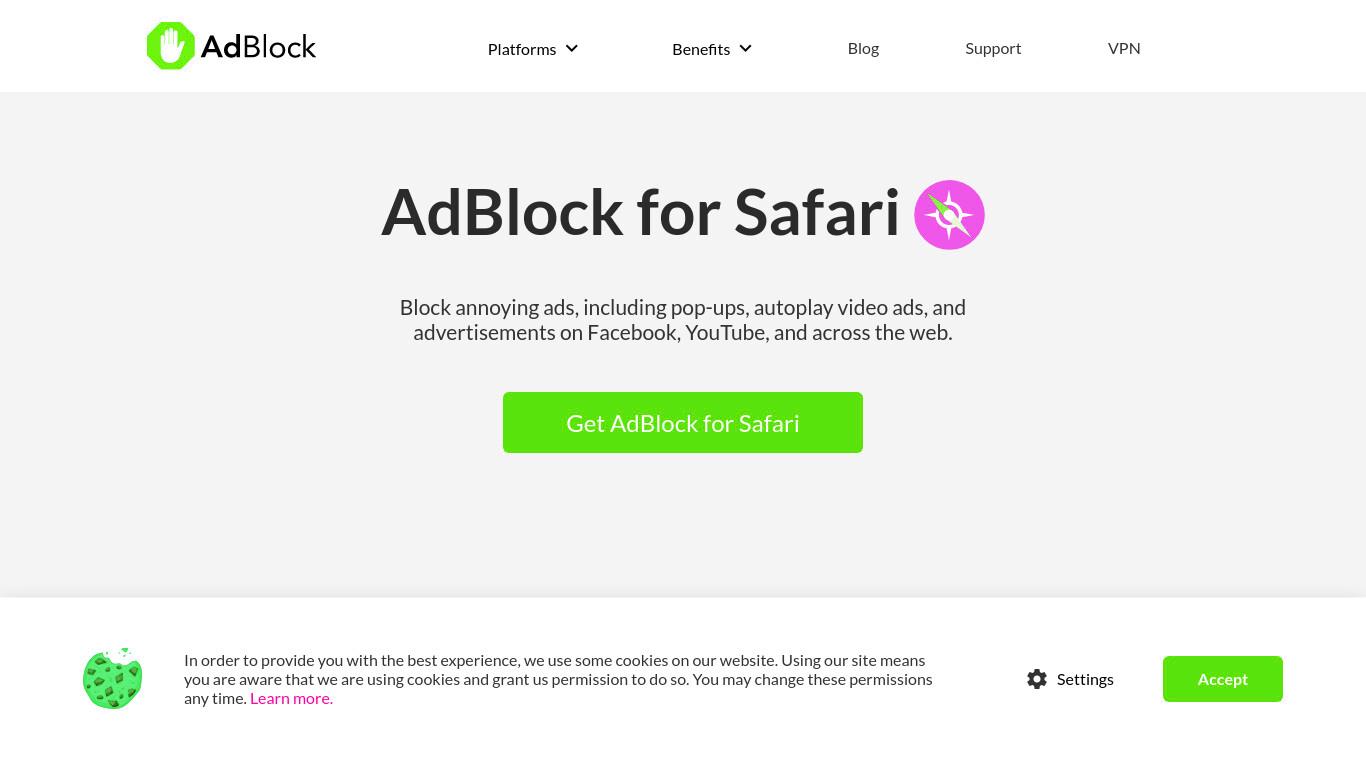Open the Platforms menu label

[522, 49]
